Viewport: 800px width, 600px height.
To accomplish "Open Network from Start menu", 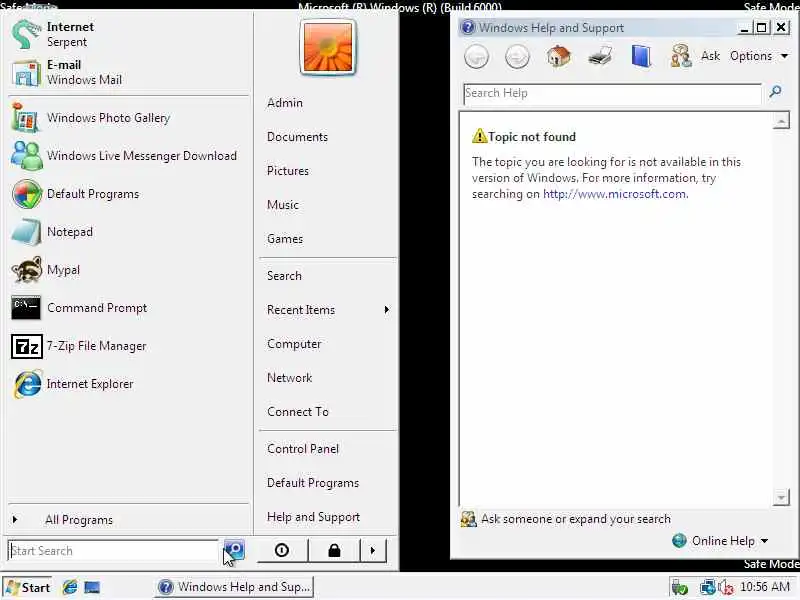I will coord(289,378).
